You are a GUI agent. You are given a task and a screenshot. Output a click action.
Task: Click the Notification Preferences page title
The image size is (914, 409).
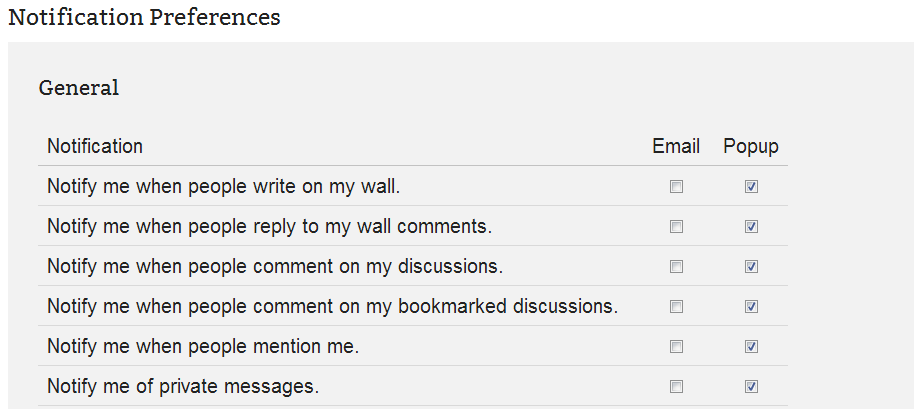(144, 18)
